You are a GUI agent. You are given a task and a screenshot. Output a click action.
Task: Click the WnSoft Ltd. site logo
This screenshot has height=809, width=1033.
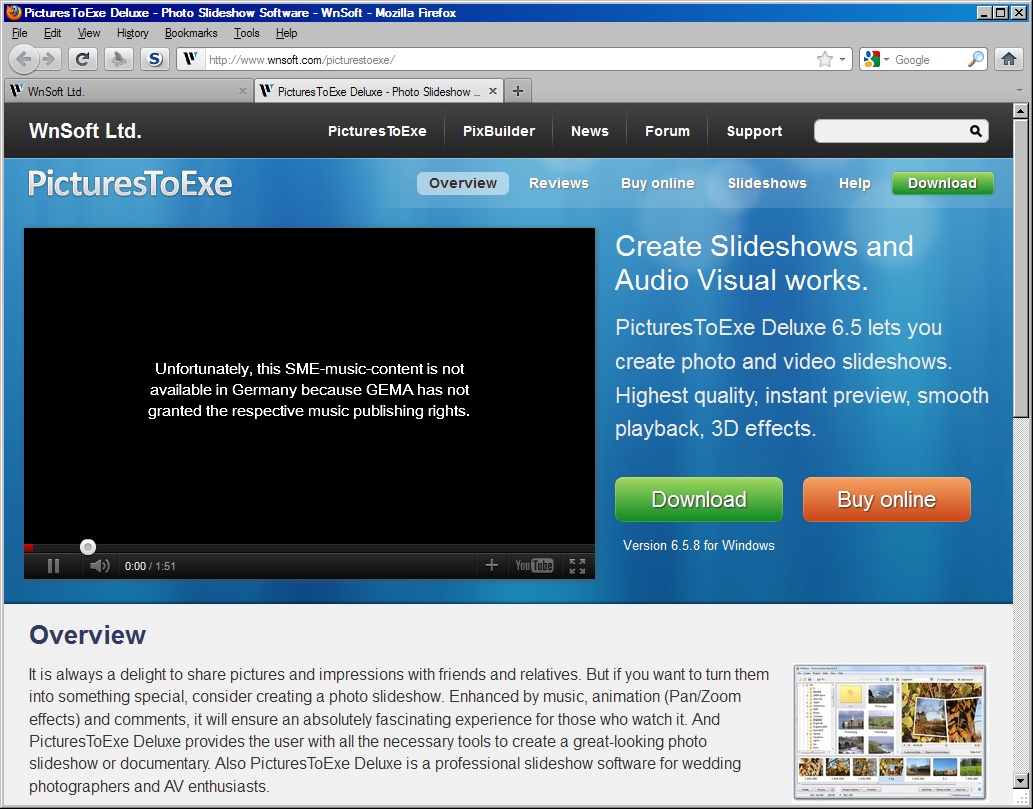(x=86, y=130)
